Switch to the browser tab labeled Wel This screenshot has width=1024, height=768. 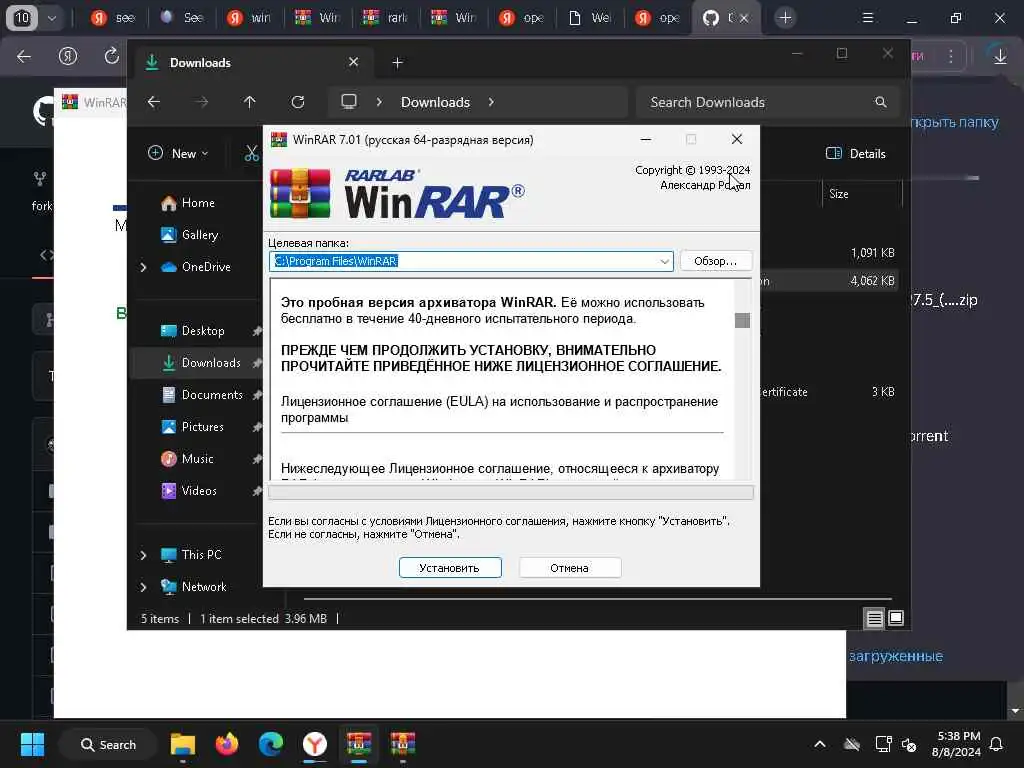click(x=590, y=18)
